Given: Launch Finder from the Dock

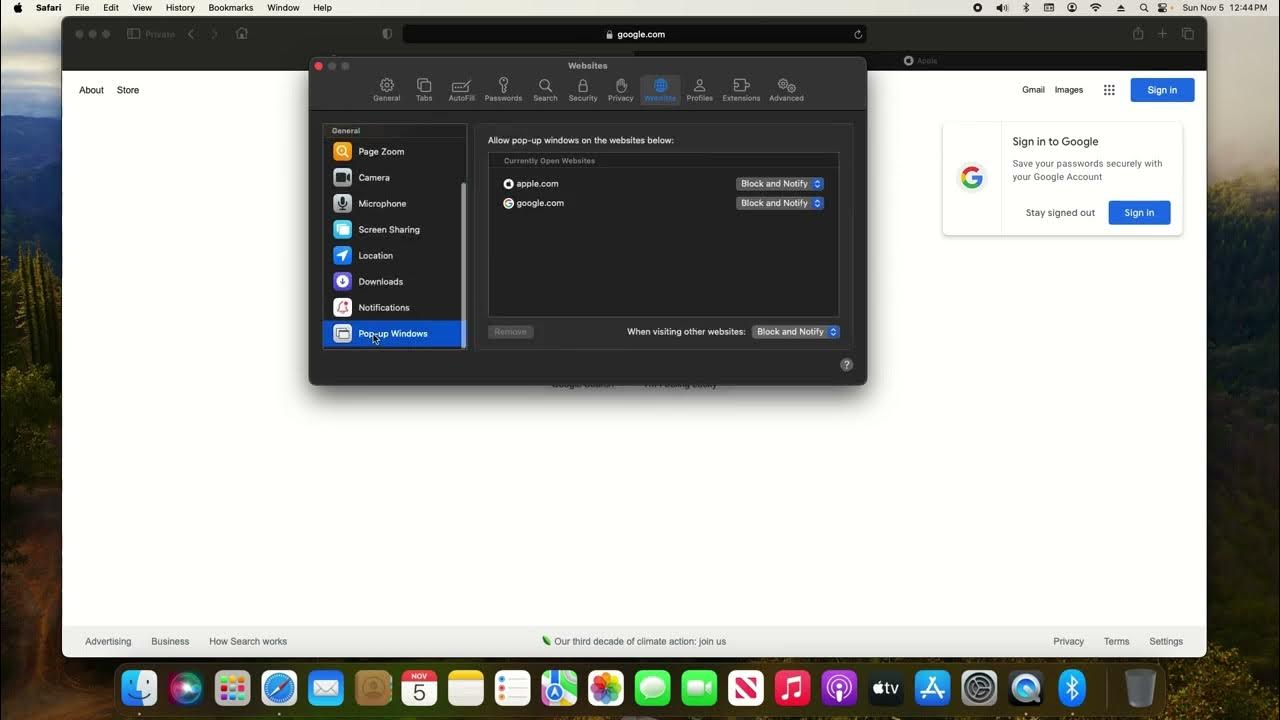Looking at the screenshot, I should (x=139, y=688).
